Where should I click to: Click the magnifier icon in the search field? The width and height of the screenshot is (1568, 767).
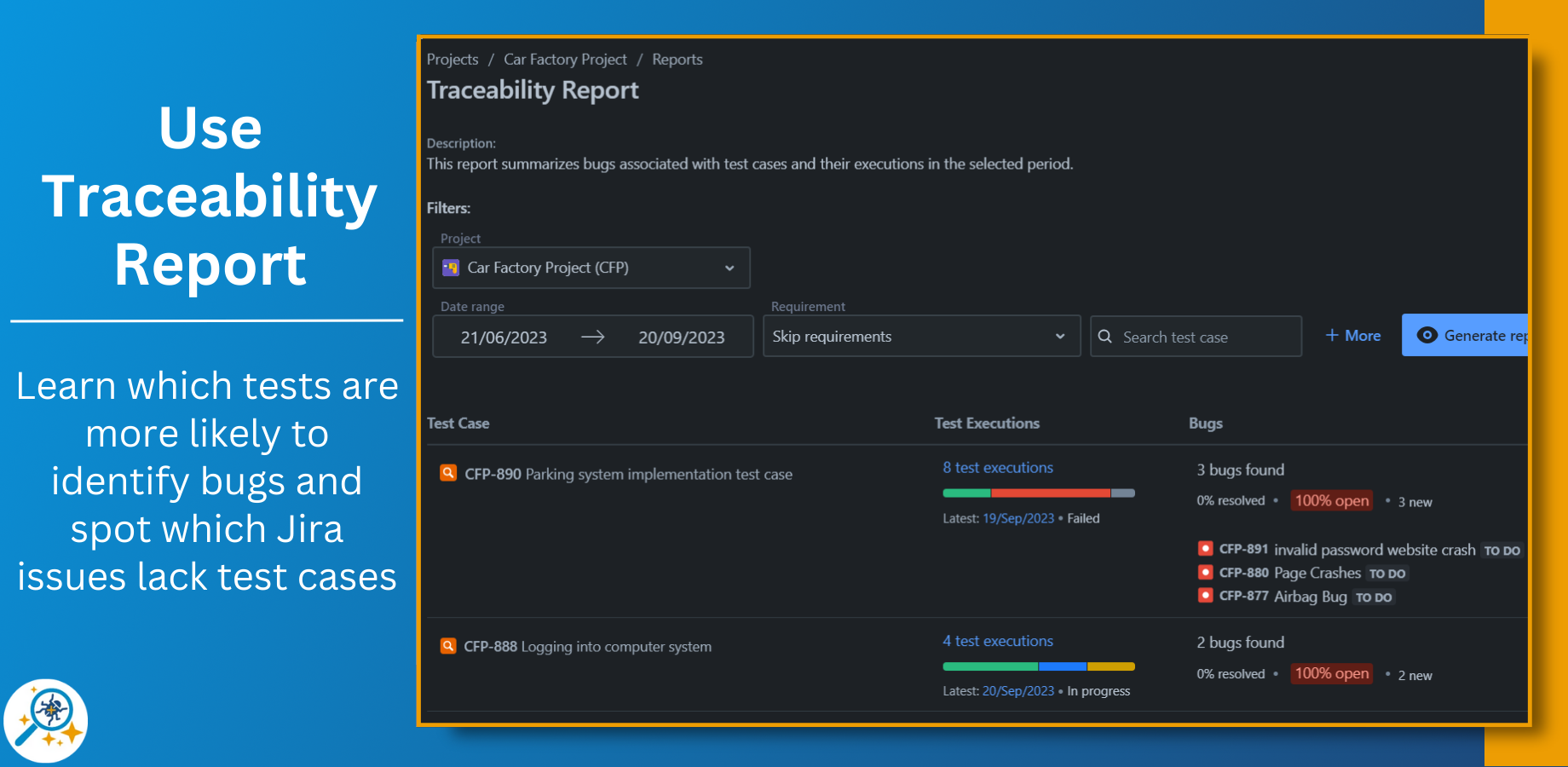point(1105,337)
